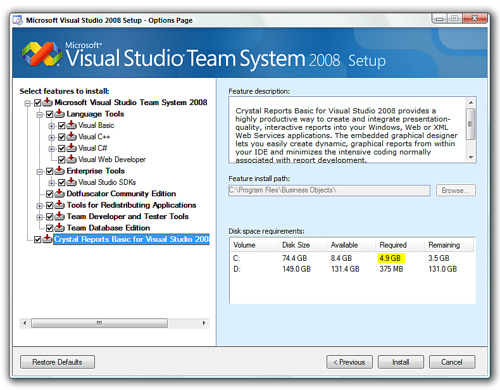Collapse the Microsoft Visual Studio Team System 2008 node
Viewport: 500px width, 390px height.
(x=27, y=103)
